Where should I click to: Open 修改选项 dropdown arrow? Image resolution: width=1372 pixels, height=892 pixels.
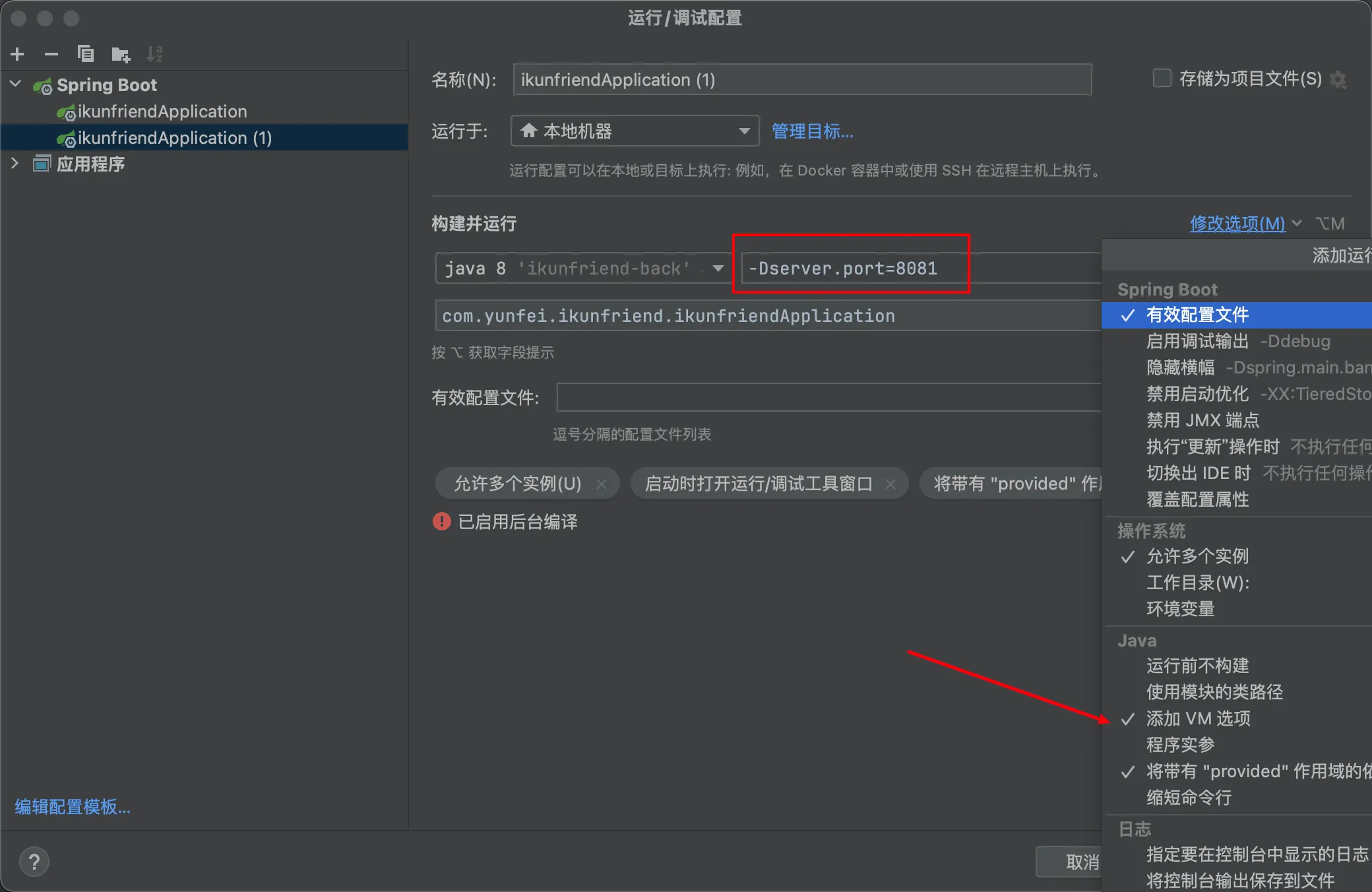pyautogui.click(x=1297, y=224)
